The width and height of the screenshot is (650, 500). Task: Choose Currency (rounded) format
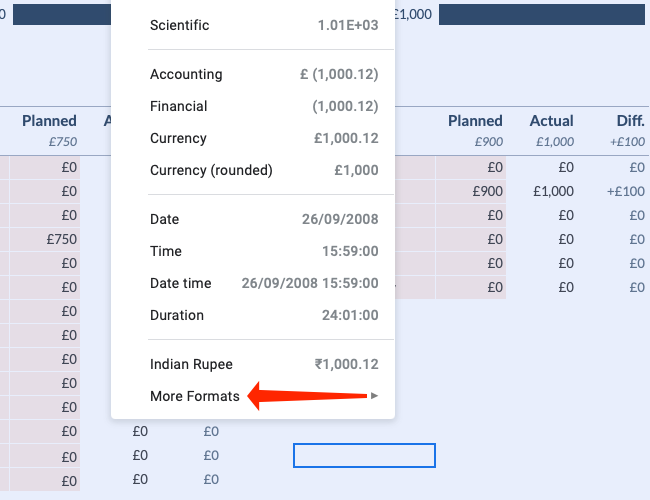(x=211, y=170)
